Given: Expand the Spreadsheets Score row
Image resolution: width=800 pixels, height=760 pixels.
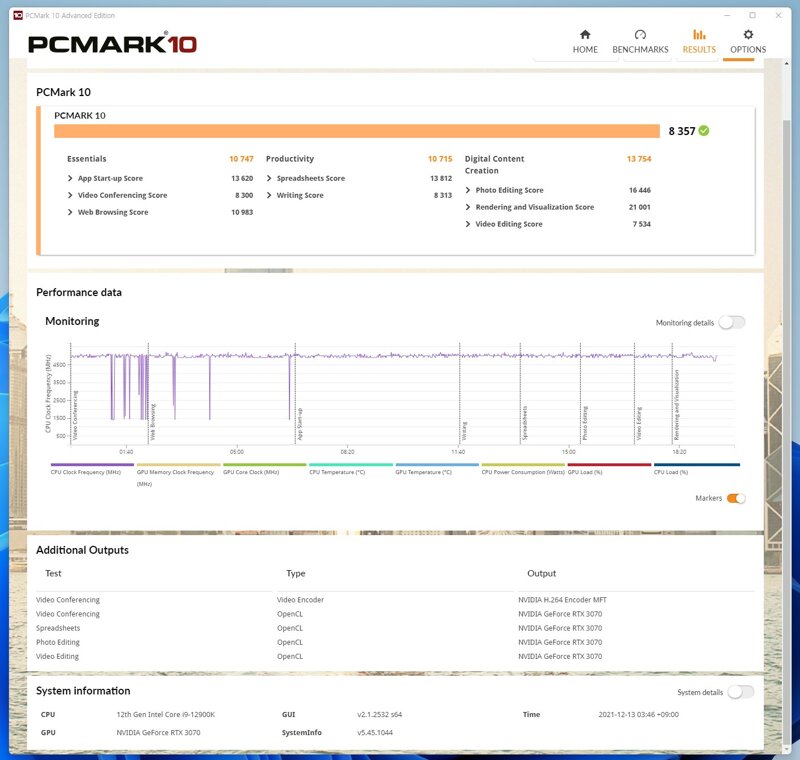Looking at the screenshot, I should [269, 178].
